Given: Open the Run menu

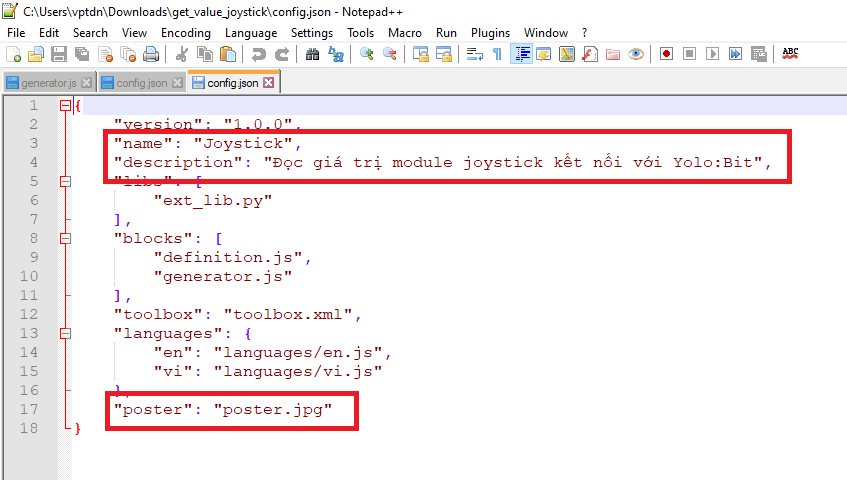Looking at the screenshot, I should [x=446, y=33].
